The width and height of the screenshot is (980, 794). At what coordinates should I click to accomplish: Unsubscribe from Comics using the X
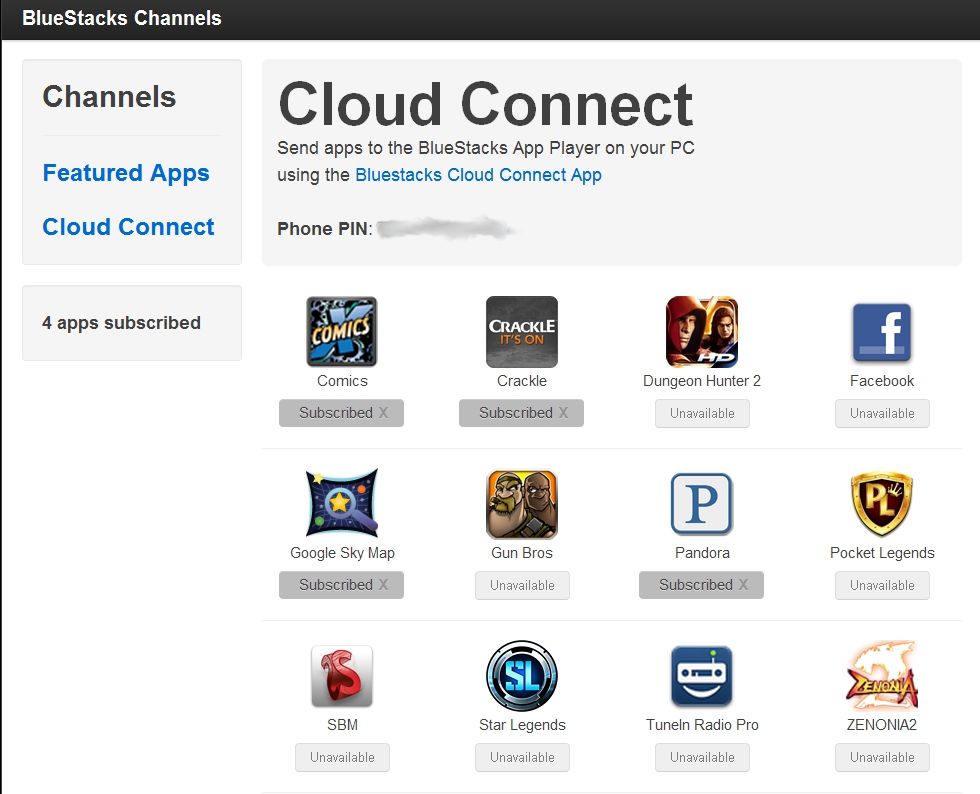[385, 413]
